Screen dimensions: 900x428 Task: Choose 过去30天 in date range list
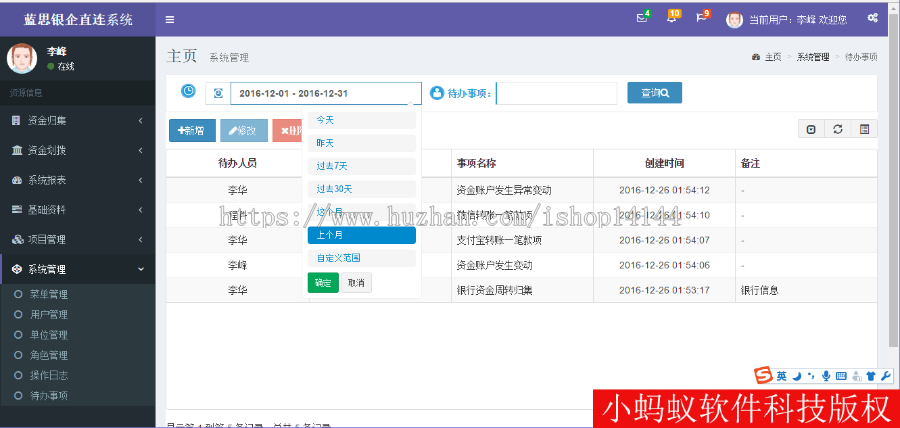362,189
